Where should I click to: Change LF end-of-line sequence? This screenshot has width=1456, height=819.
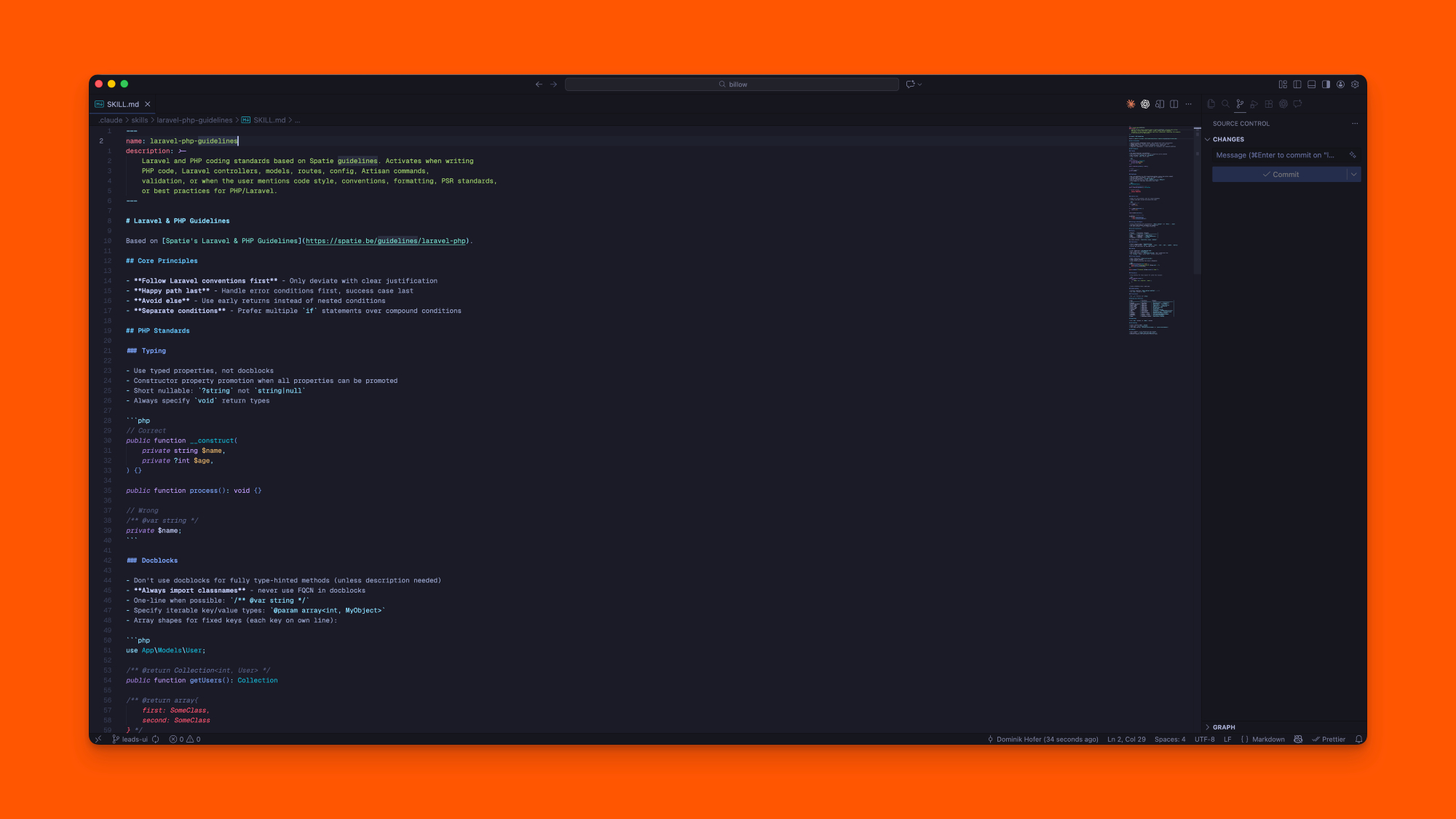(1227, 739)
